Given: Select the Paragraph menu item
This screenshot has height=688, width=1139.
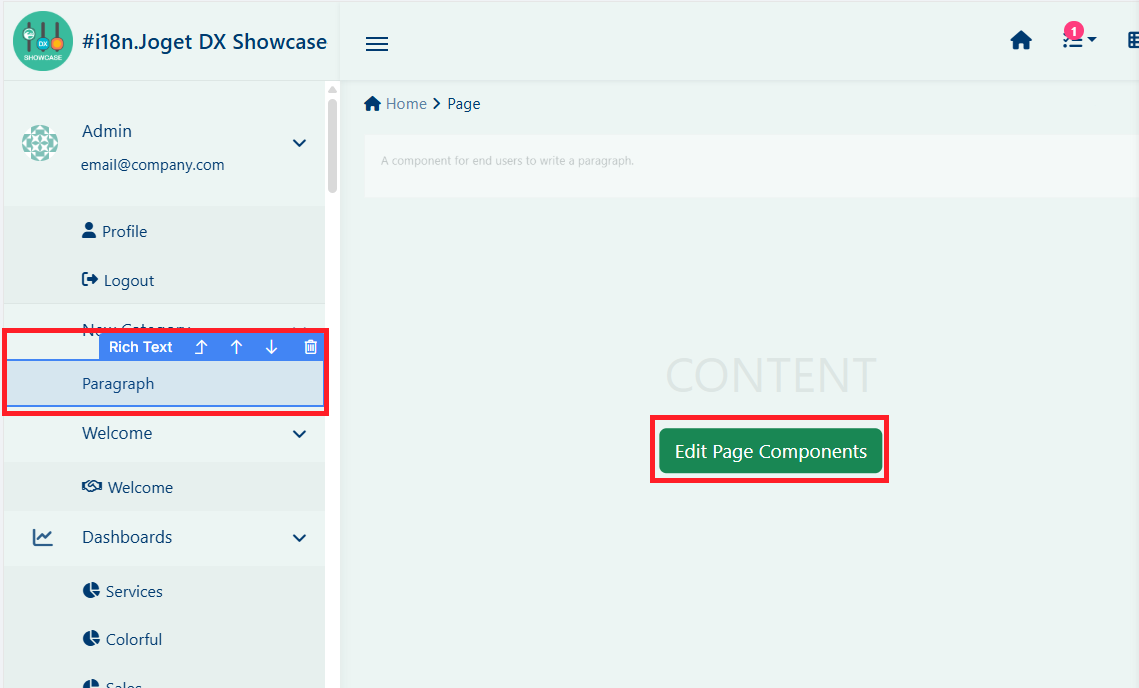Looking at the screenshot, I should tap(165, 384).
